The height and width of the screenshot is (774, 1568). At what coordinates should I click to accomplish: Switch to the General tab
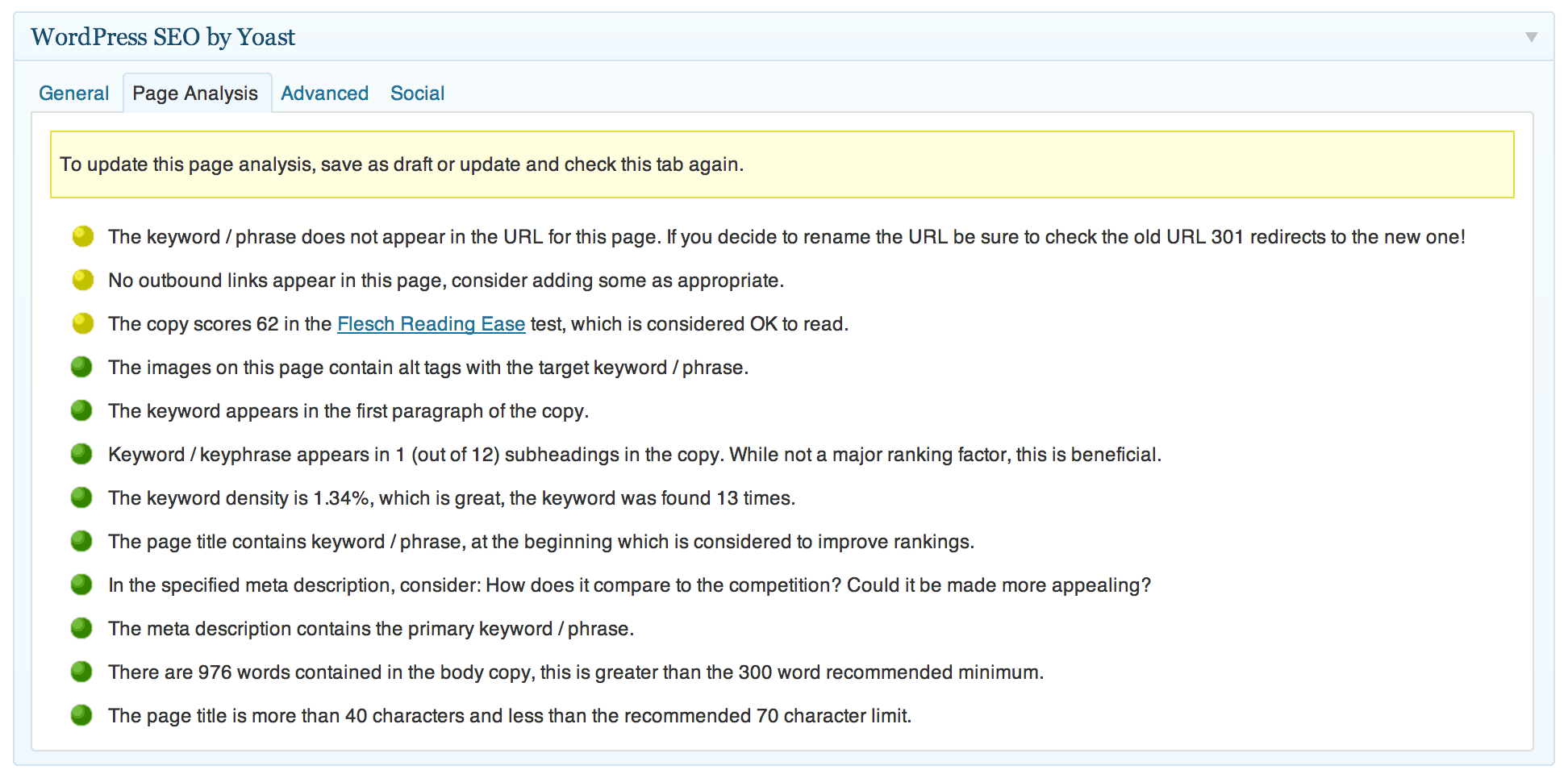tap(73, 94)
